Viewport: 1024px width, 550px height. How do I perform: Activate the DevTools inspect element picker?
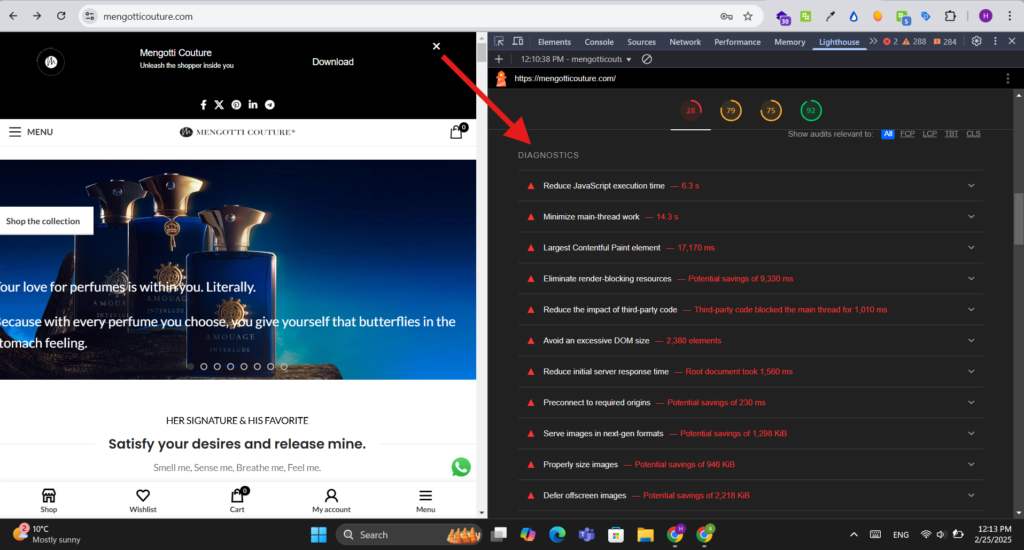pos(499,41)
